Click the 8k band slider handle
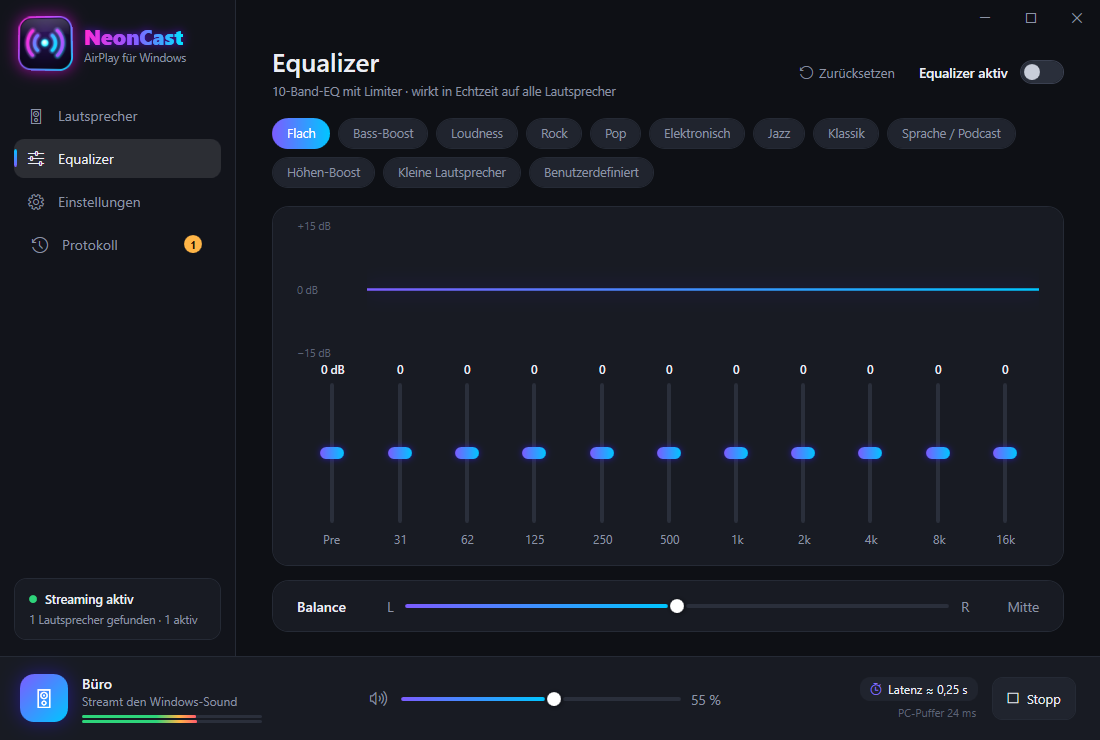The height and width of the screenshot is (740, 1100). click(938, 453)
